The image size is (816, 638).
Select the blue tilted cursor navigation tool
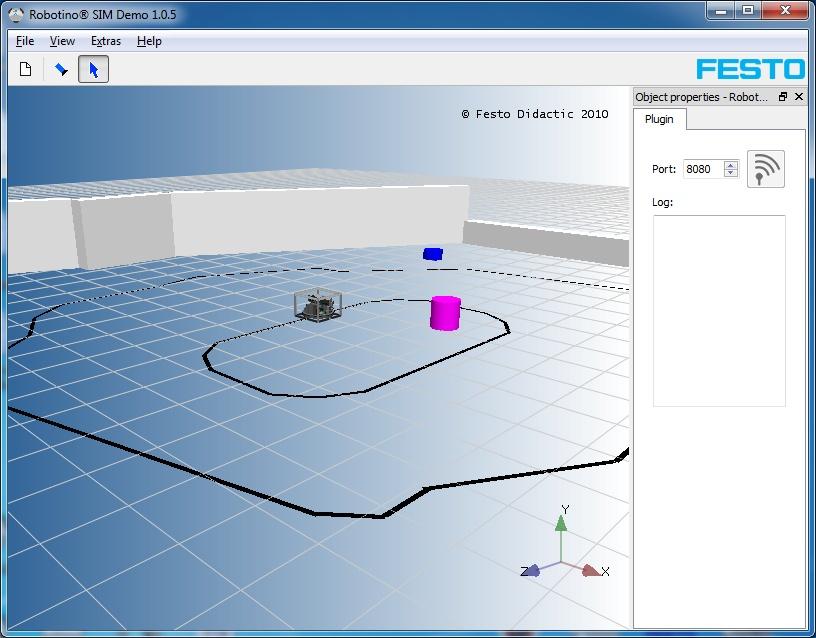61,69
